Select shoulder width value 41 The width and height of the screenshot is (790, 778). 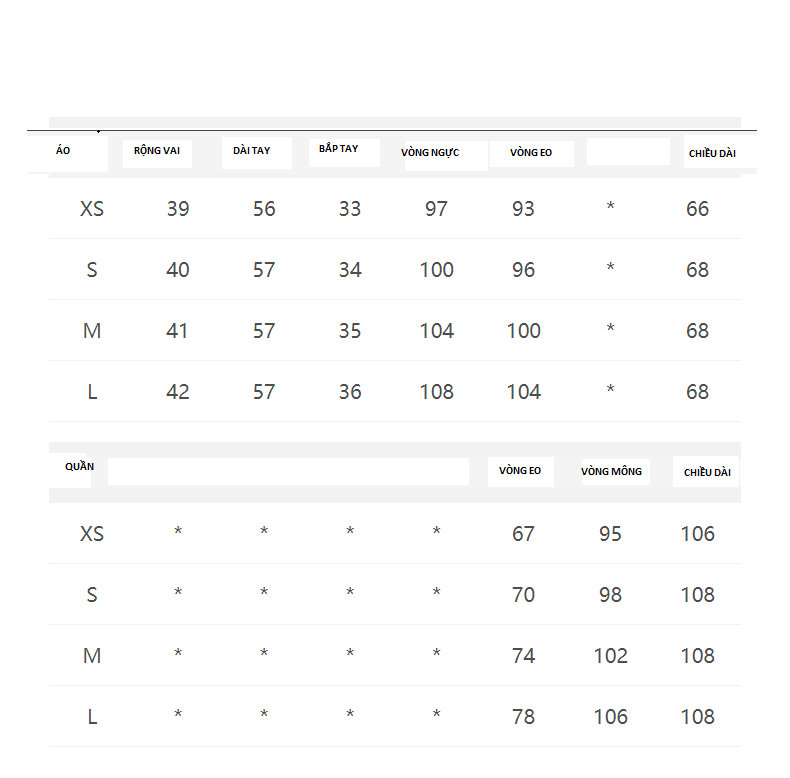pyautogui.click(x=178, y=331)
